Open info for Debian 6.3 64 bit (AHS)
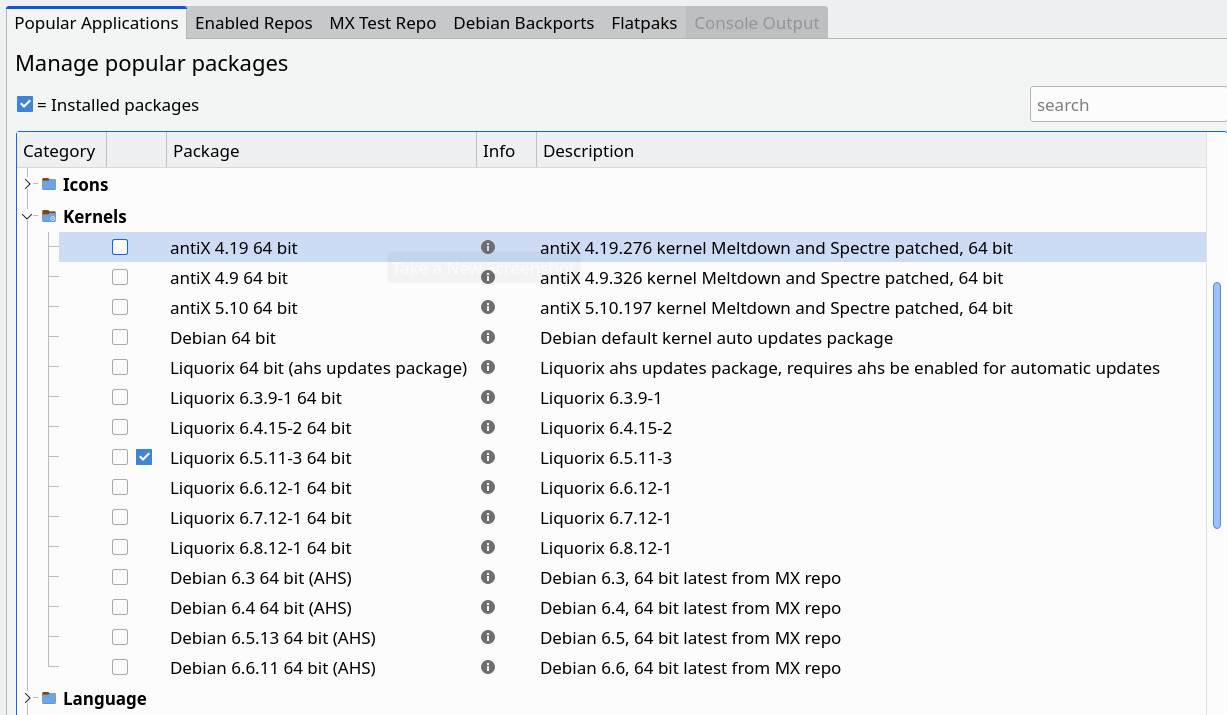Viewport: 1227px width, 715px height. 488,577
